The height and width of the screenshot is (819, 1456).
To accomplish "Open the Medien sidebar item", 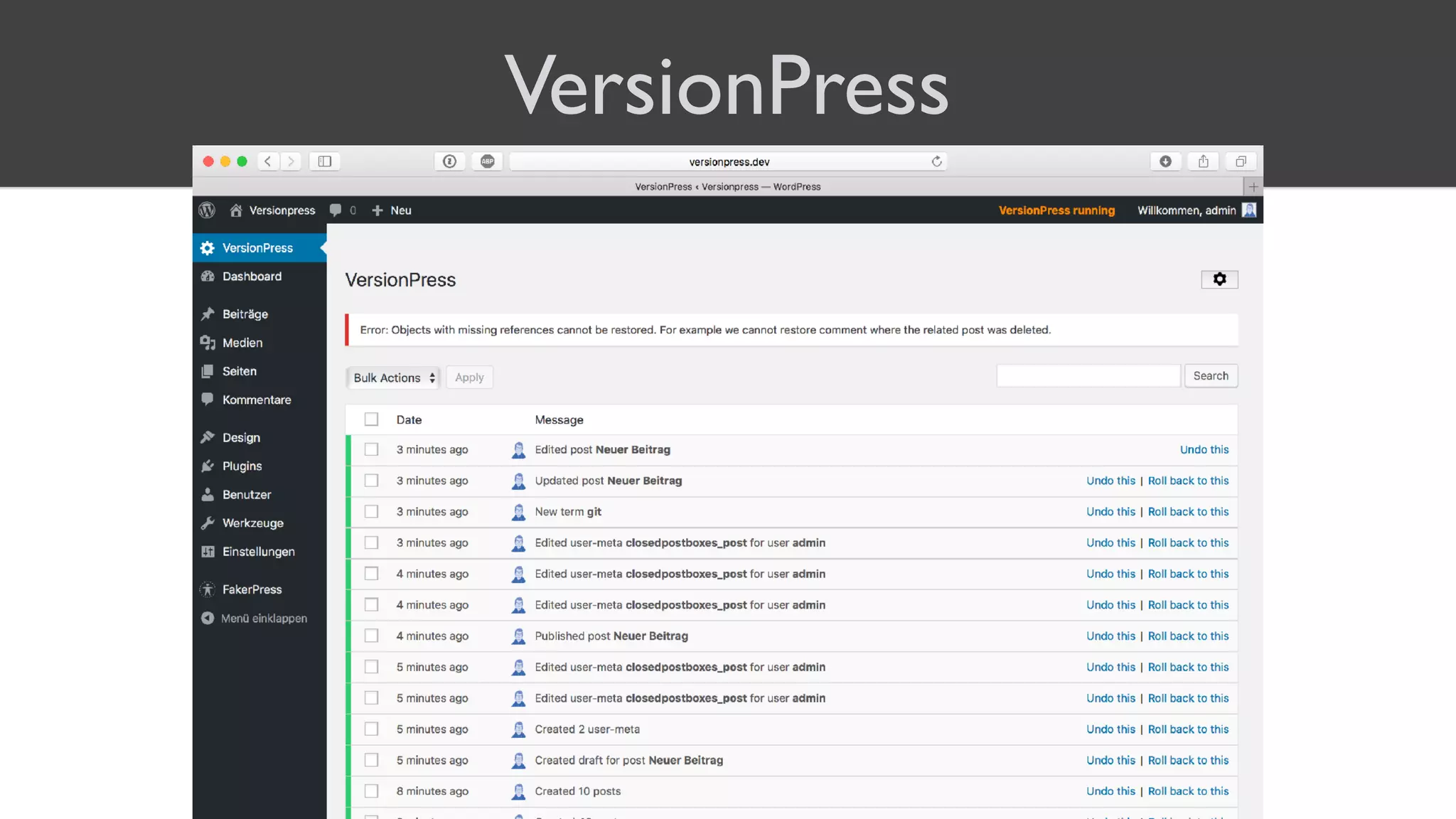I will [259, 343].
